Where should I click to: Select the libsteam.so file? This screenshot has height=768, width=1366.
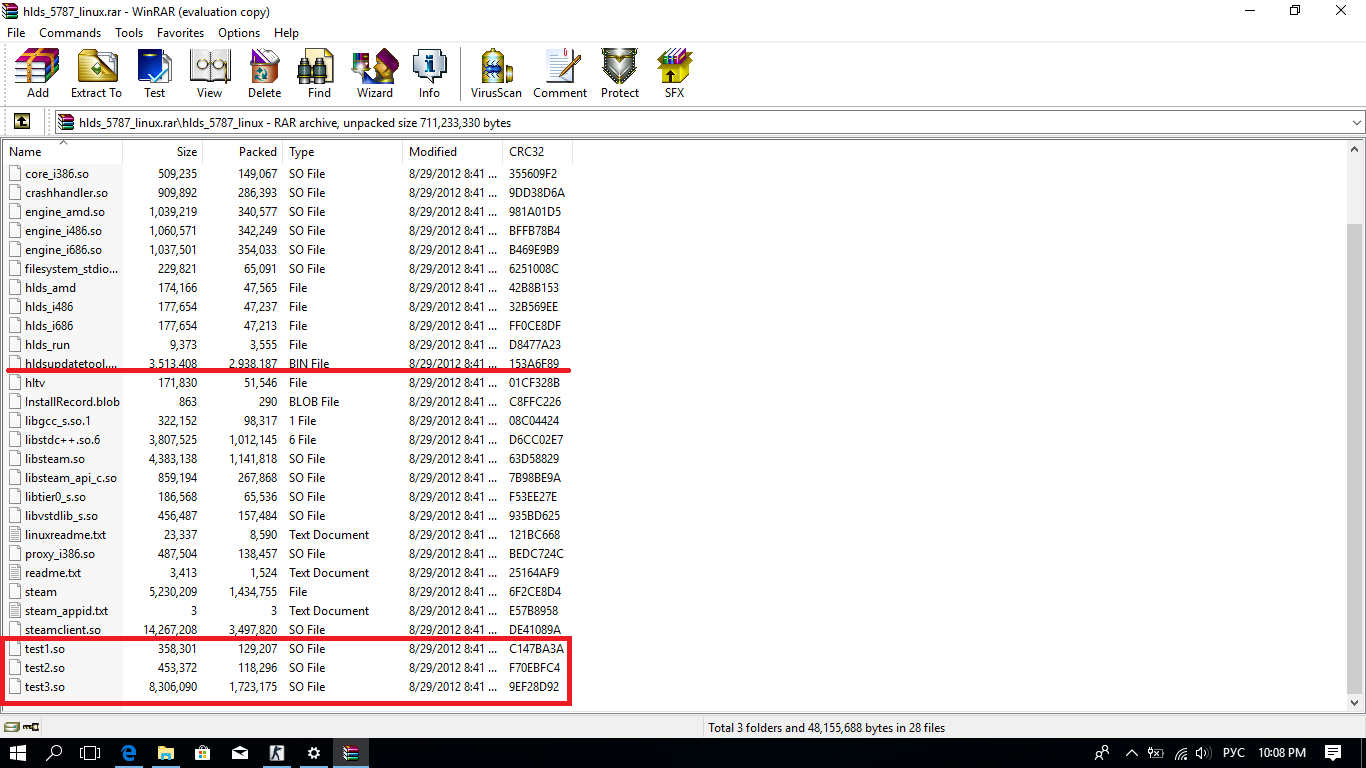tap(55, 459)
